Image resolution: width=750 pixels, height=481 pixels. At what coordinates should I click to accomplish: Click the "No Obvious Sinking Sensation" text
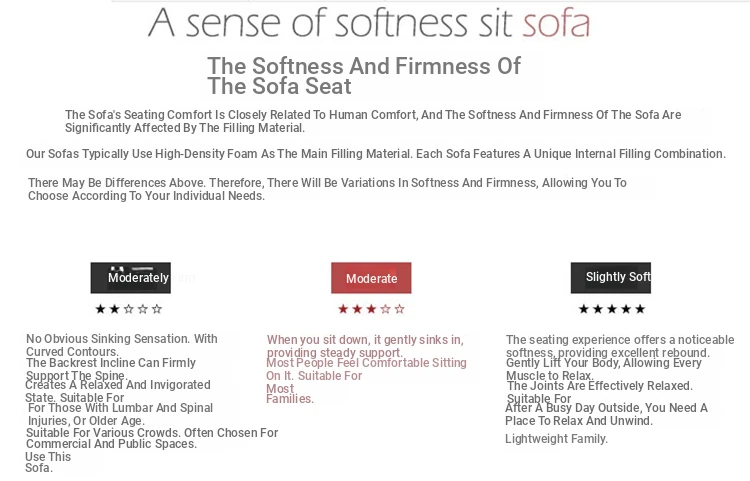click(x=121, y=339)
